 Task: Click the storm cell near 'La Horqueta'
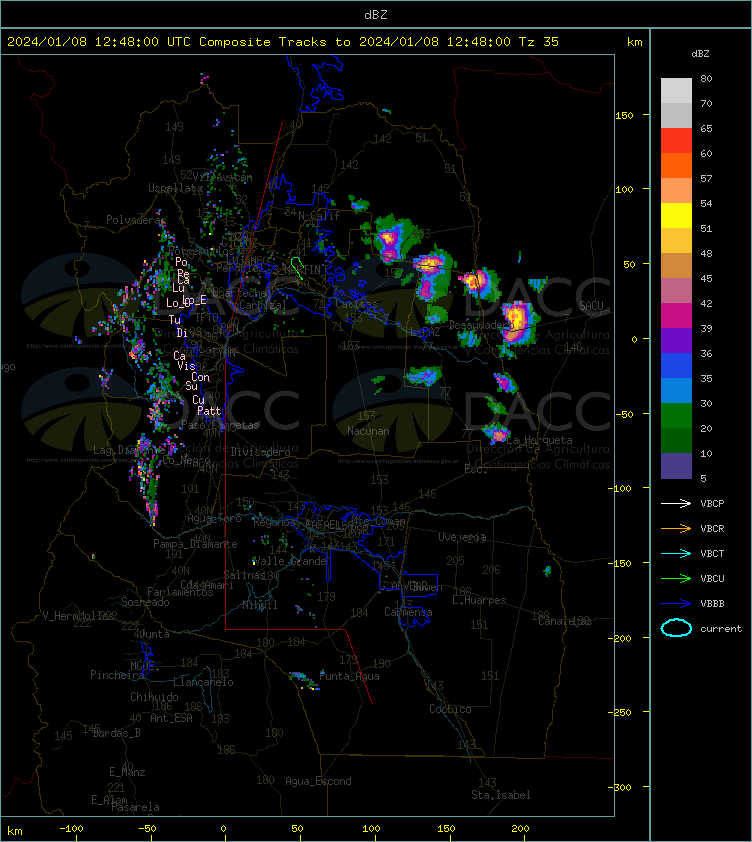pos(496,432)
